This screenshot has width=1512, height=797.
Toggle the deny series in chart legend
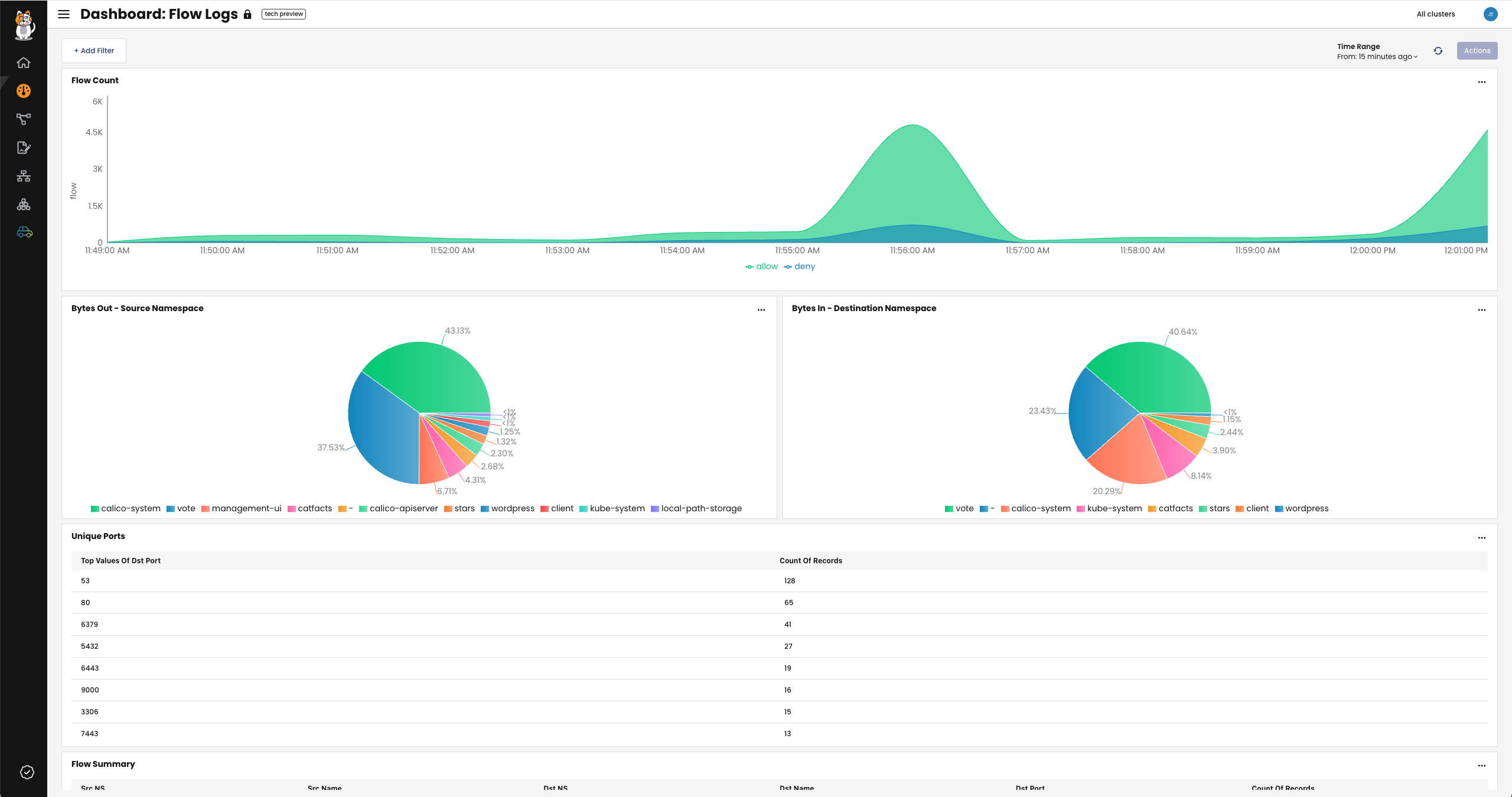click(x=800, y=267)
